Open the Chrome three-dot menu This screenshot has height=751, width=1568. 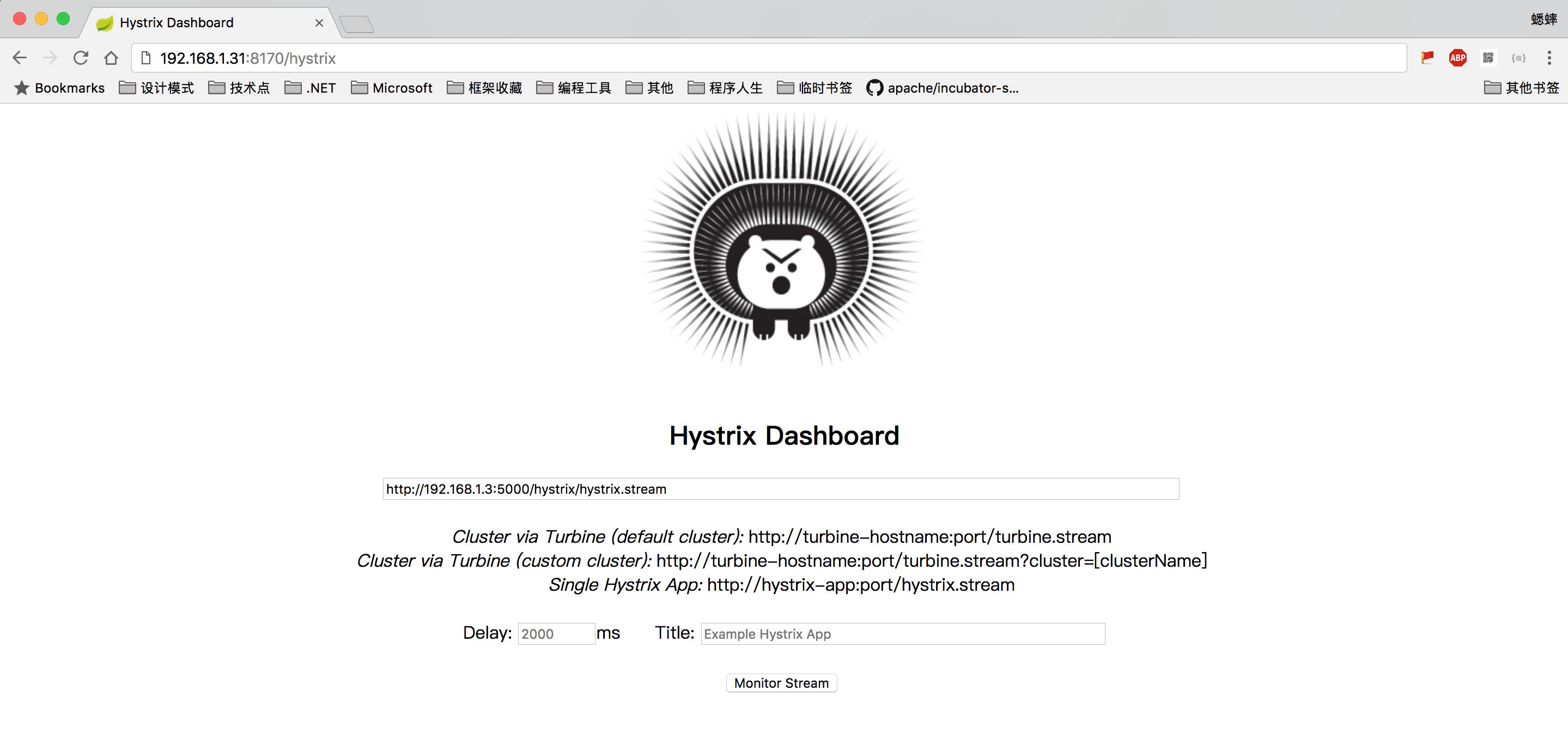1549,58
